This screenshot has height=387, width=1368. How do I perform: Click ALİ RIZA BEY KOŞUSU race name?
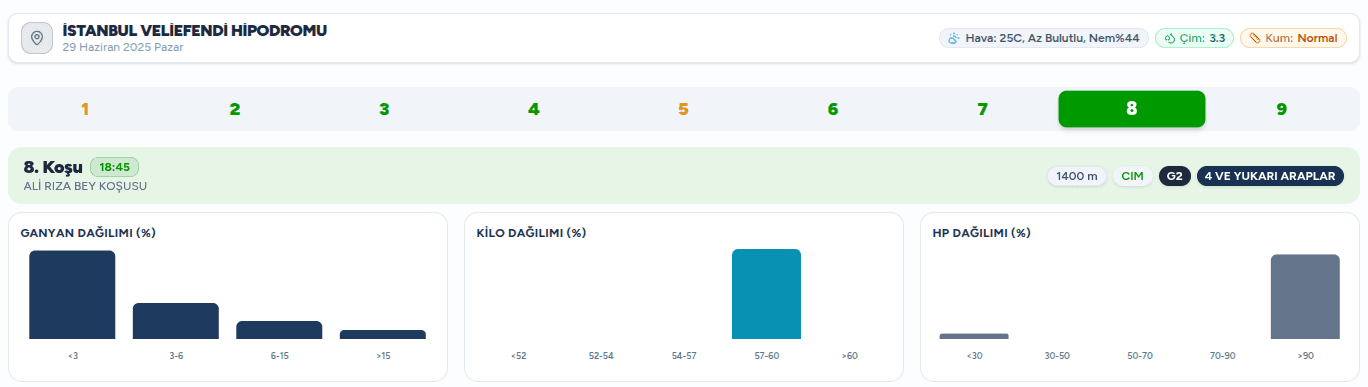coord(85,186)
